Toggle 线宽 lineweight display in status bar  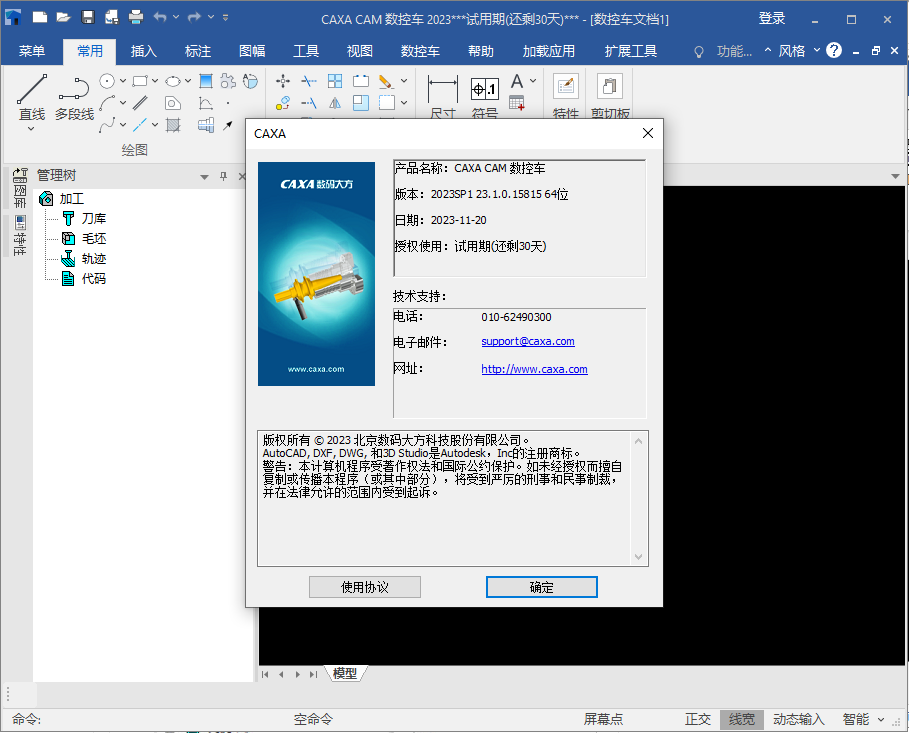coord(741,719)
